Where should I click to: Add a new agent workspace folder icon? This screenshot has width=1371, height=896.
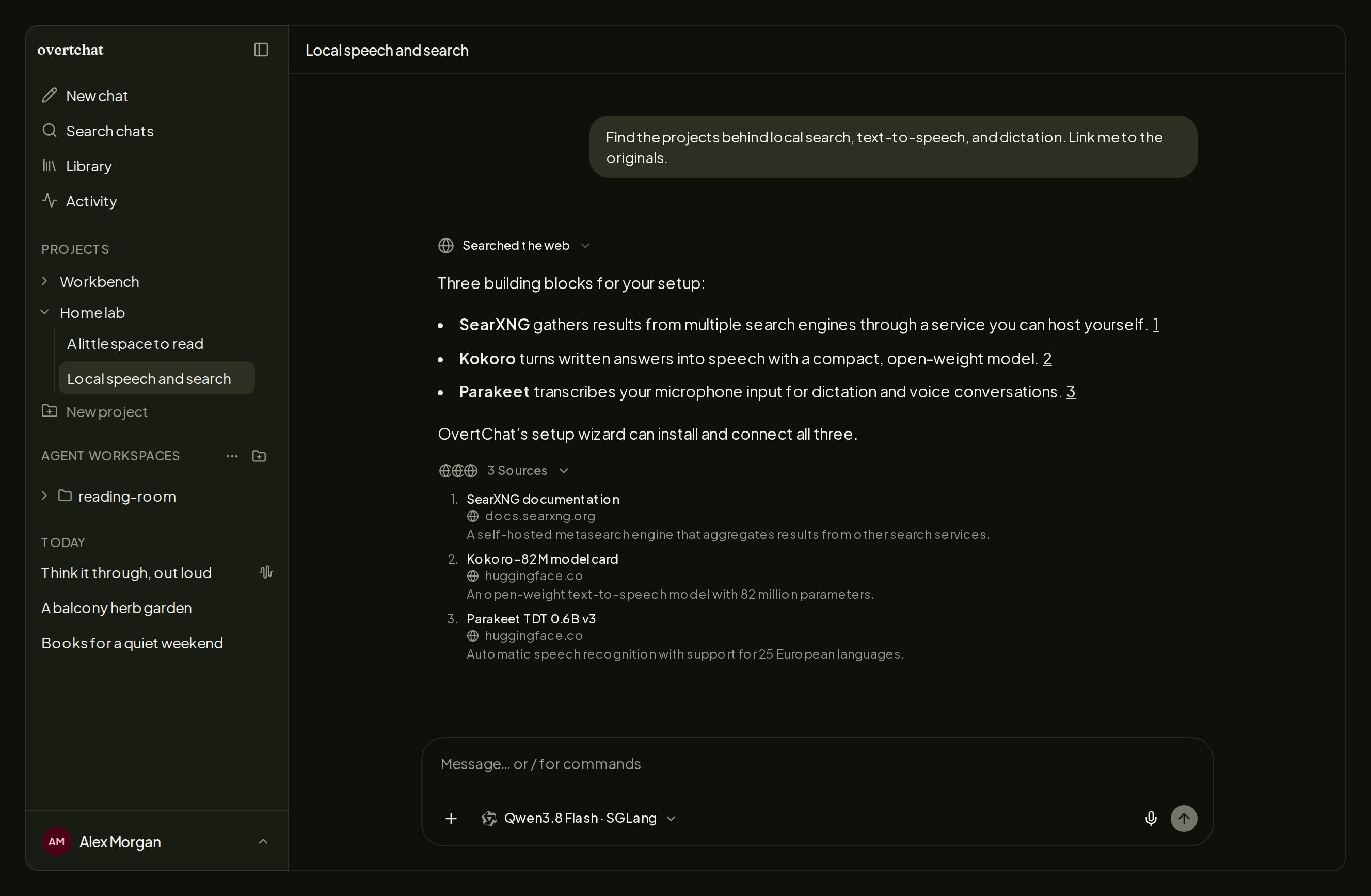[x=259, y=456]
